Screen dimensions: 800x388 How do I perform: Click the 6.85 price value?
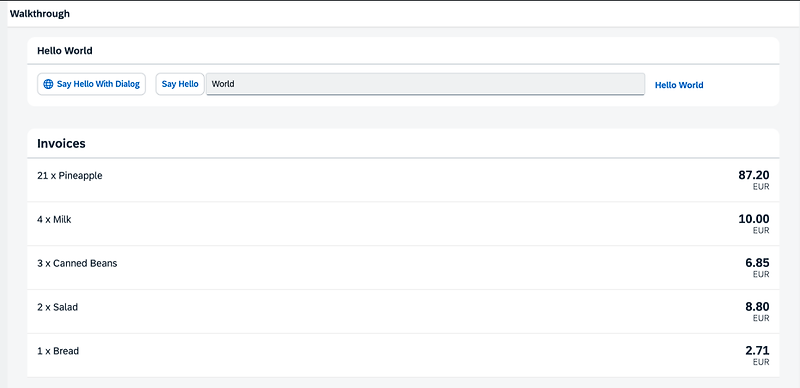pos(757,263)
